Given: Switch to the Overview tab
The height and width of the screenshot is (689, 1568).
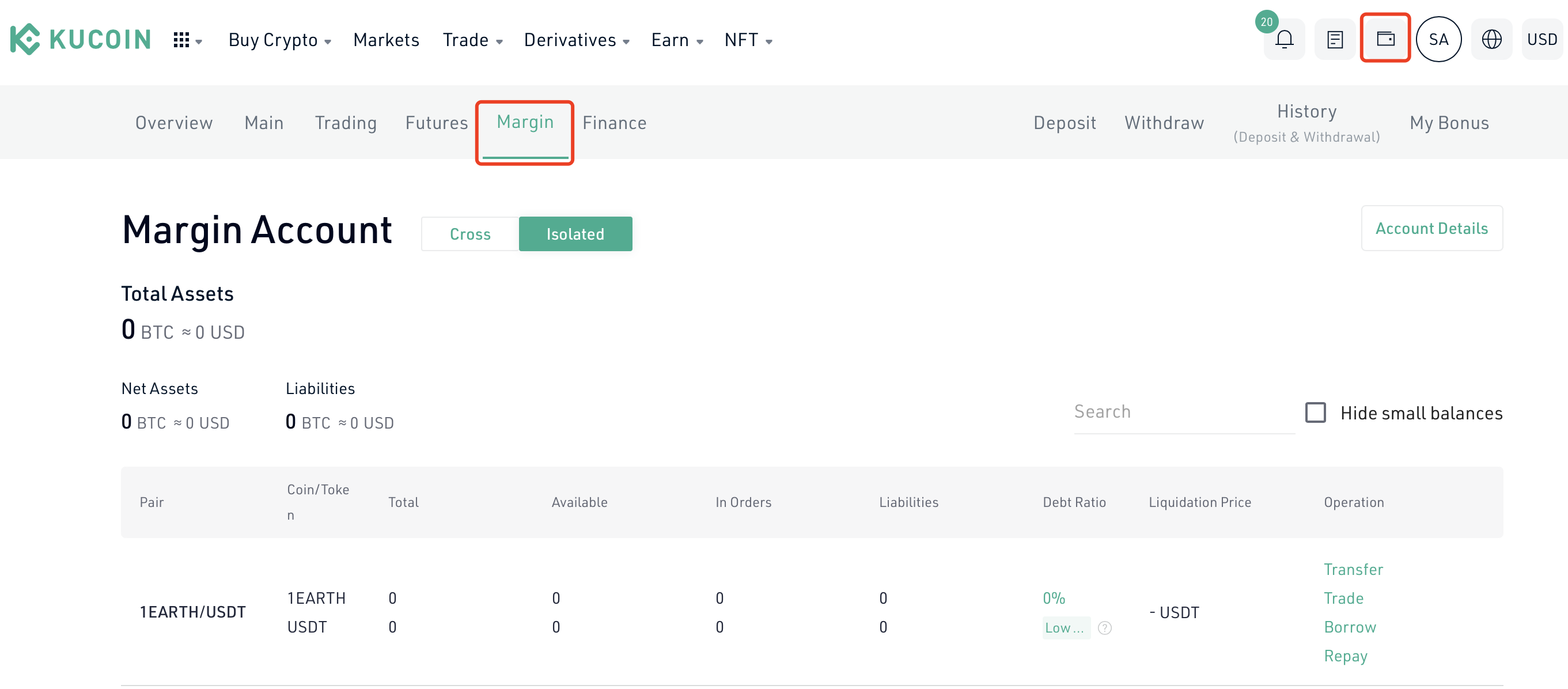Looking at the screenshot, I should point(173,123).
